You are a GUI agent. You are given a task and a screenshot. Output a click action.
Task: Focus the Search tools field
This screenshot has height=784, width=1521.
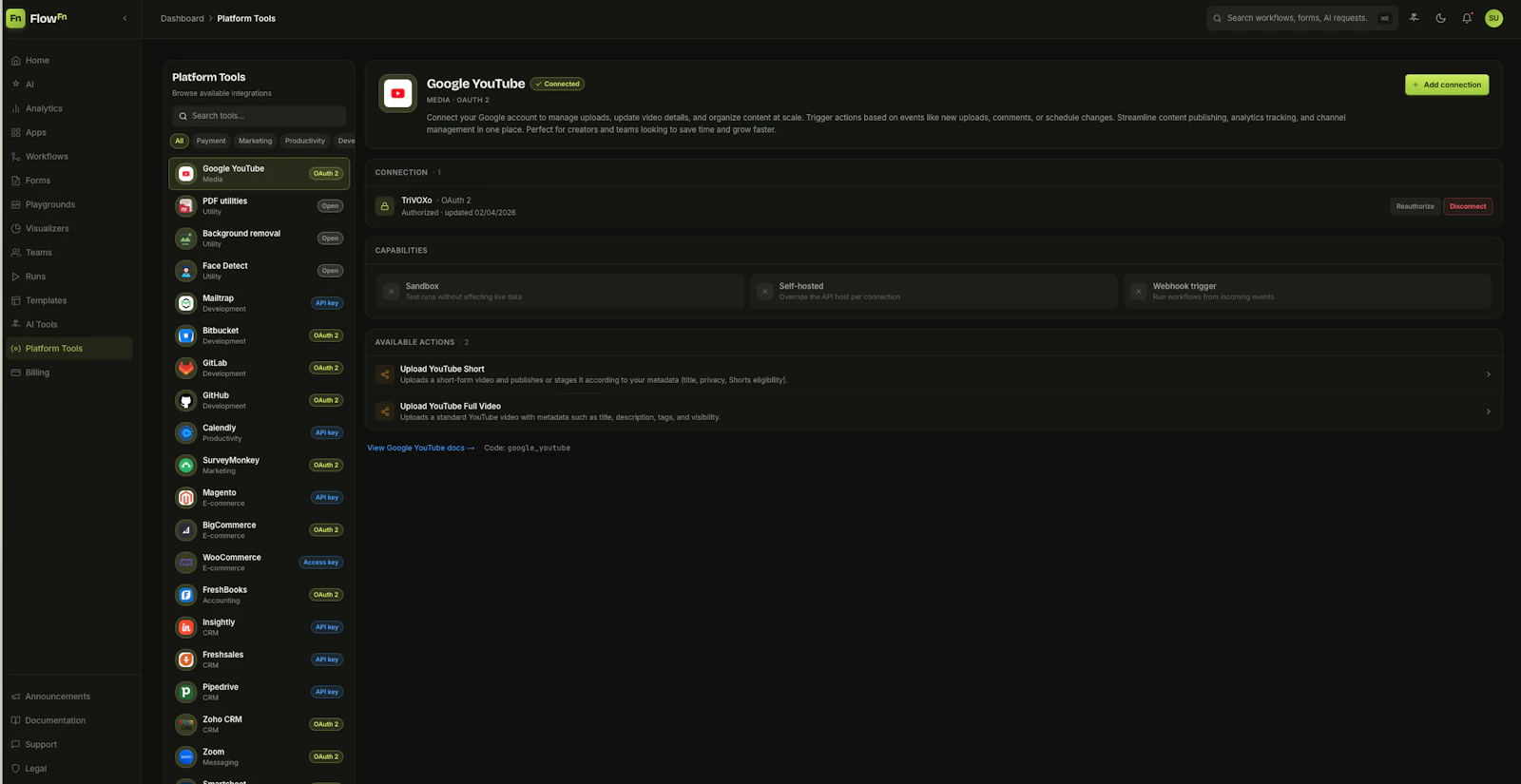point(259,116)
